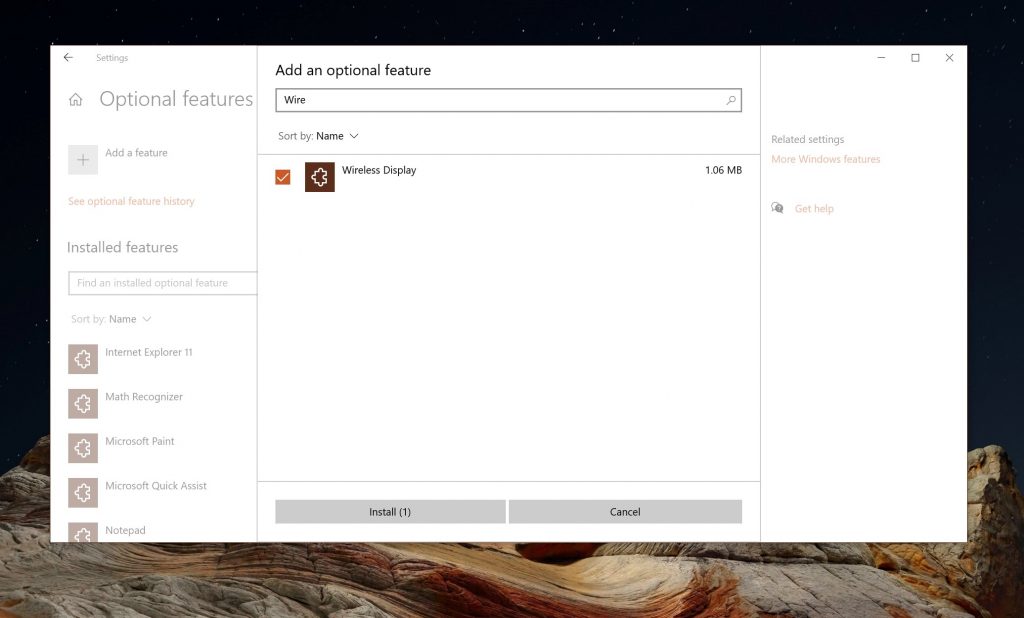This screenshot has width=1024, height=618.
Task: Select Microsoft Quick Assist list entry text
Action: 155,485
